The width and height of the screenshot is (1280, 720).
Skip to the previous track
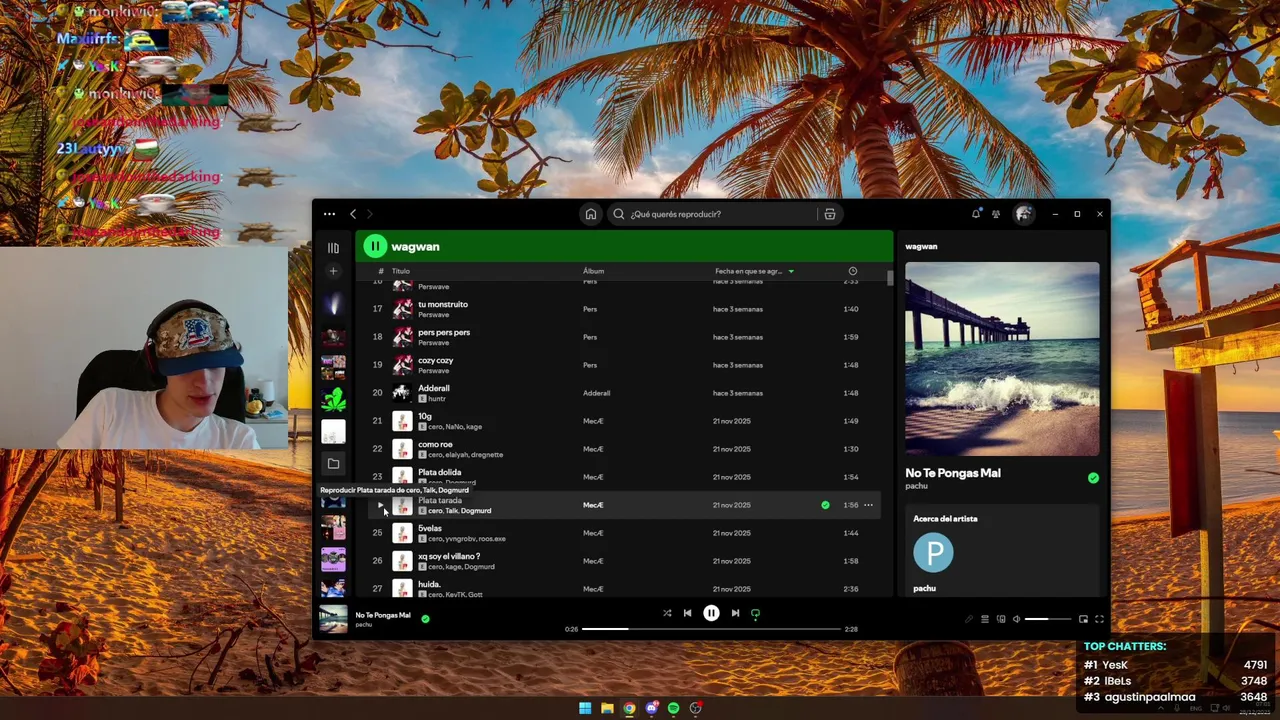point(687,613)
